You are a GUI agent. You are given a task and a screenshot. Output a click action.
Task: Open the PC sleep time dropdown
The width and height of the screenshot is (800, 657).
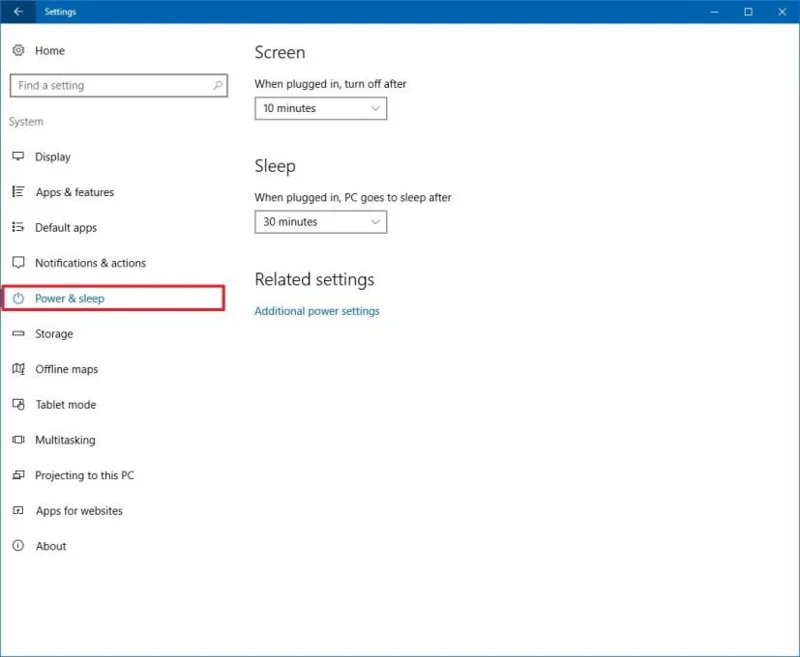pos(320,222)
